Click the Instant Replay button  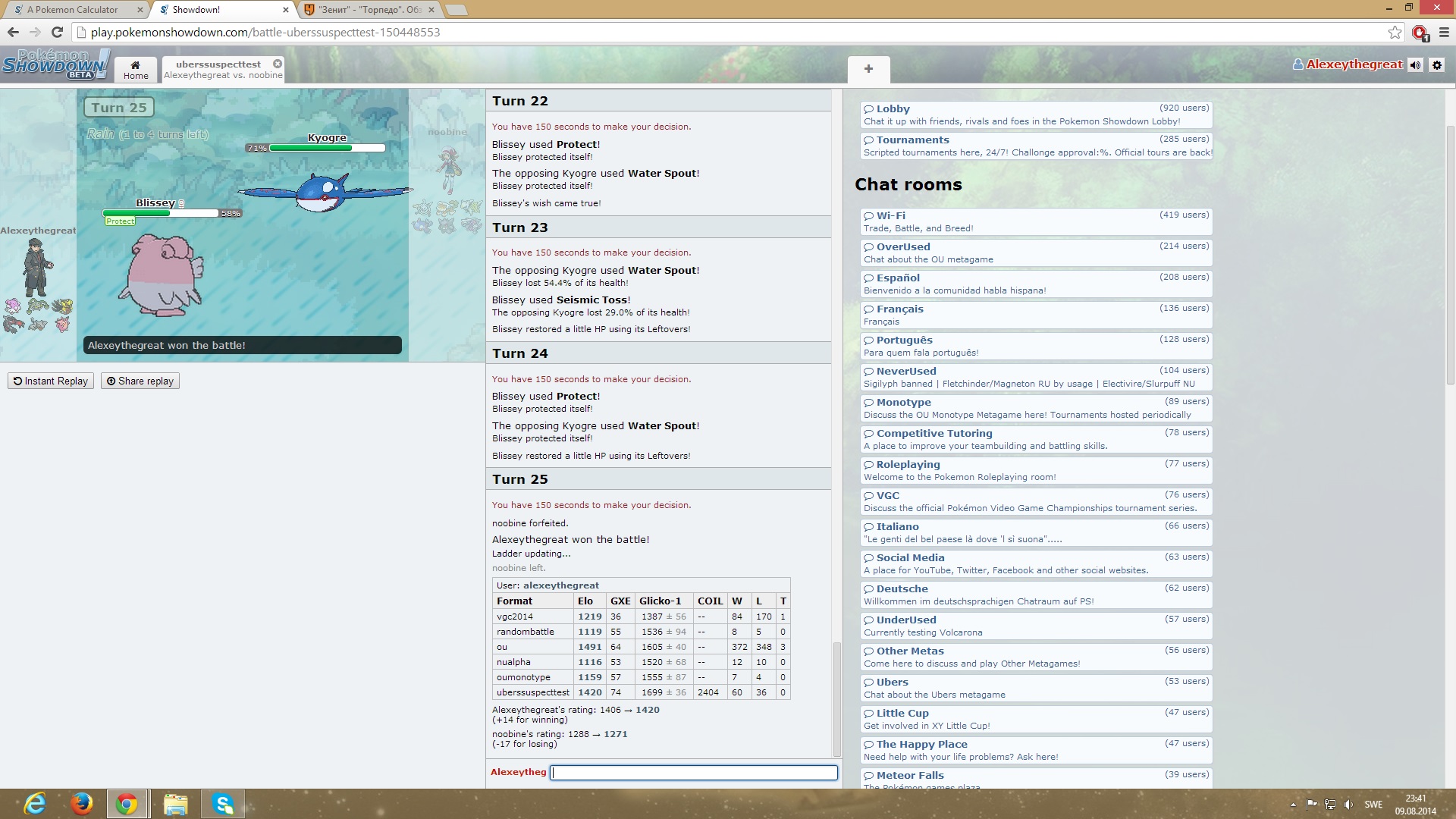(51, 381)
